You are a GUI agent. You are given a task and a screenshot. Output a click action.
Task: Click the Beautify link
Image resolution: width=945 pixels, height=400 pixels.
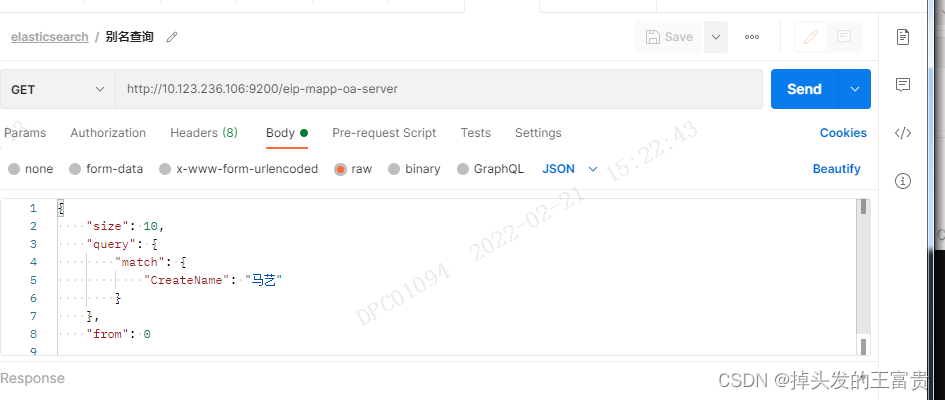point(837,169)
